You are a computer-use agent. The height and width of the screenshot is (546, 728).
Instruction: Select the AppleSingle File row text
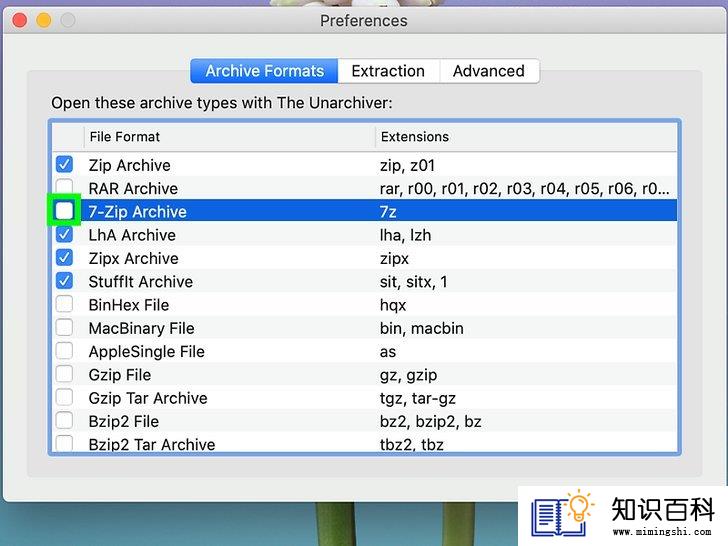(147, 351)
